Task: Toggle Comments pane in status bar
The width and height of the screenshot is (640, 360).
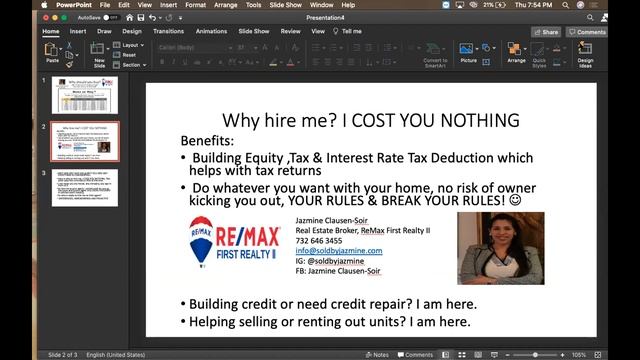Action: click(415, 355)
